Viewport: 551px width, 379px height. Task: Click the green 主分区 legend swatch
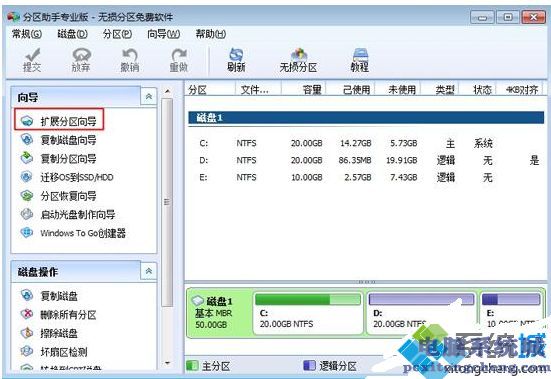(x=192, y=365)
